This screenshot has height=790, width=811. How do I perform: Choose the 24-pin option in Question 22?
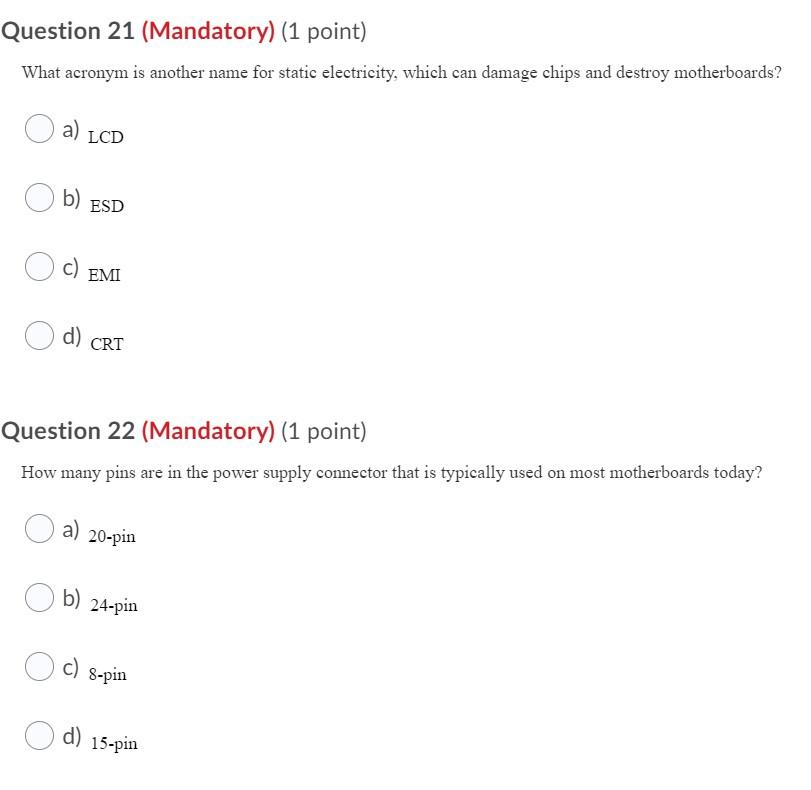[x=40, y=596]
